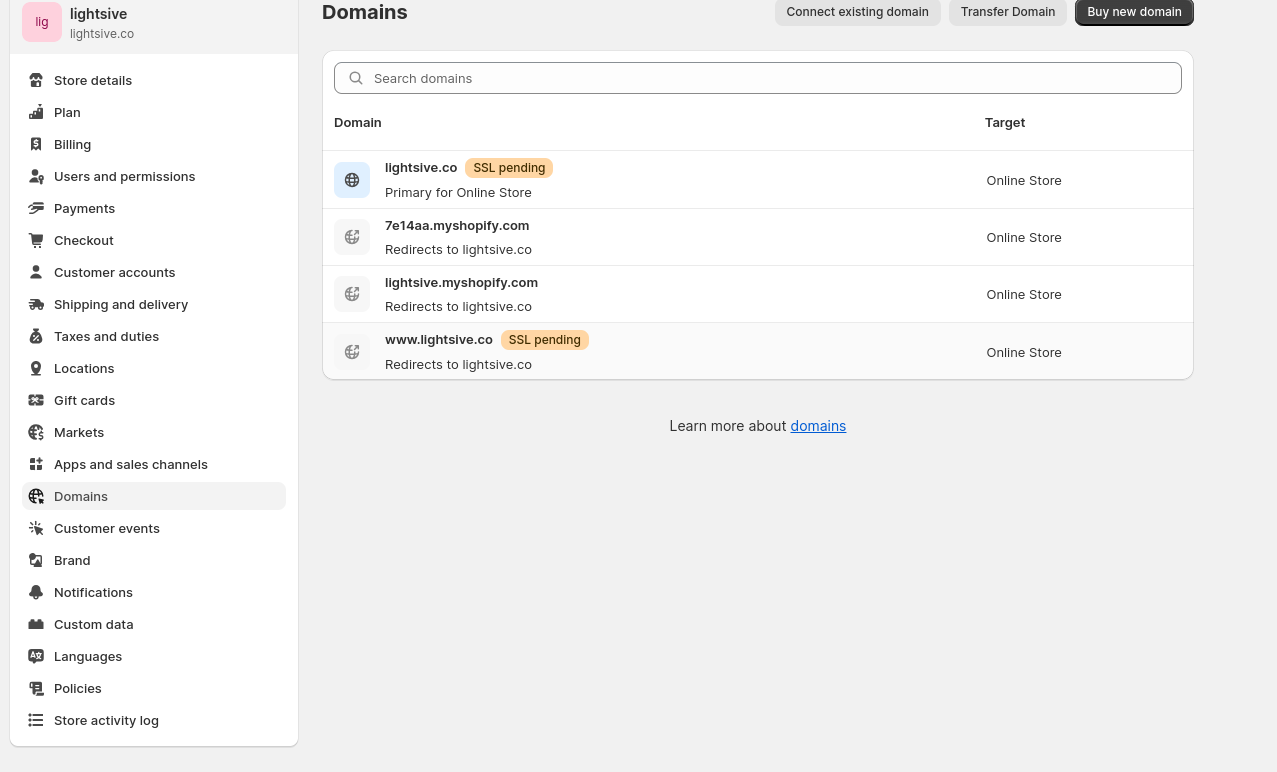Click Connect existing domain button
Viewport: 1277px width, 772px height.
coord(857,12)
